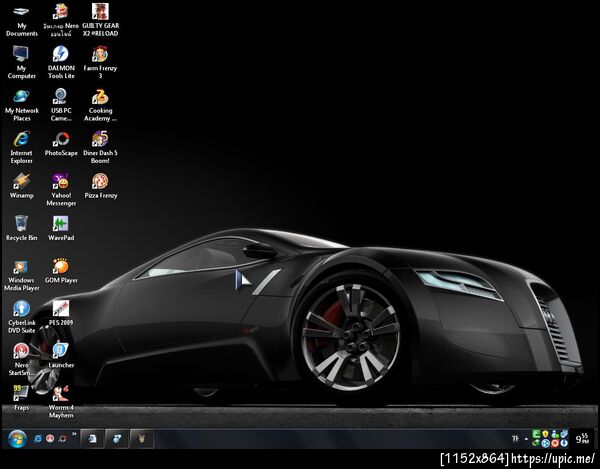This screenshot has width=600, height=469.
Task: Select the WavePad shortcut
Action: pyautogui.click(x=61, y=228)
